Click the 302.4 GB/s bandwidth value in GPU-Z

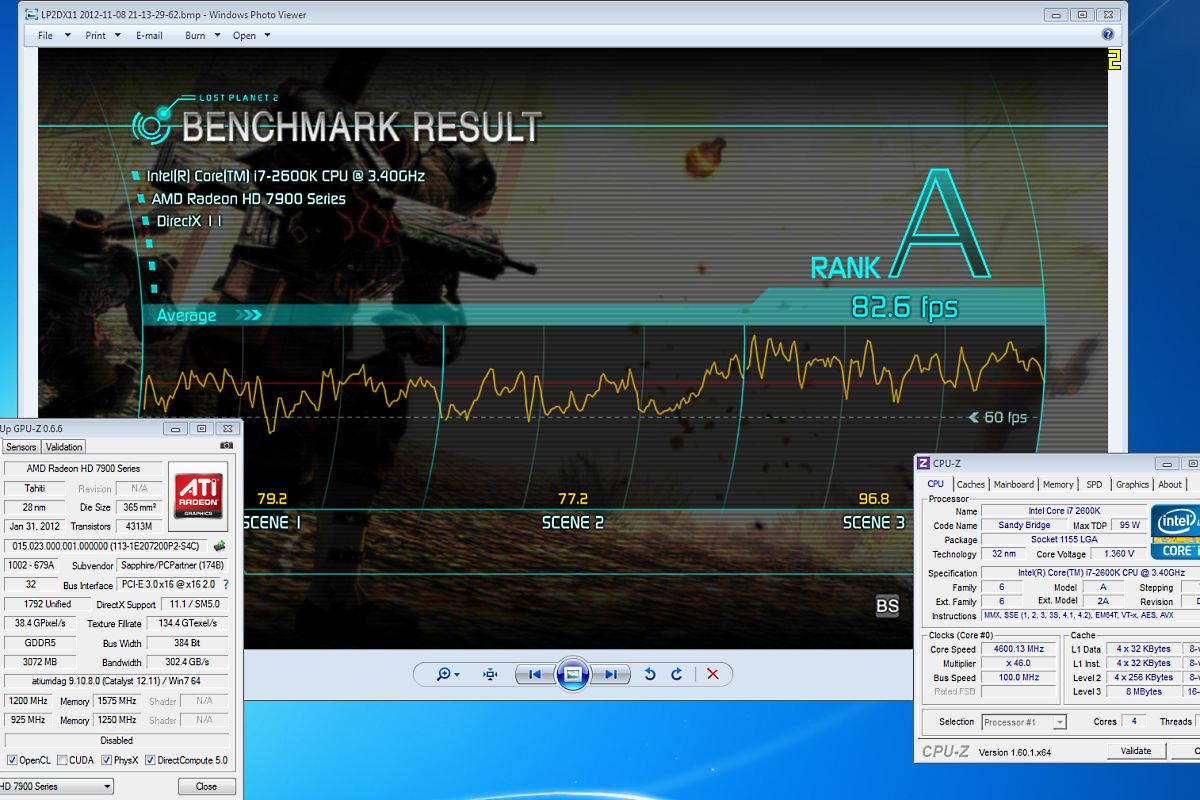point(189,662)
